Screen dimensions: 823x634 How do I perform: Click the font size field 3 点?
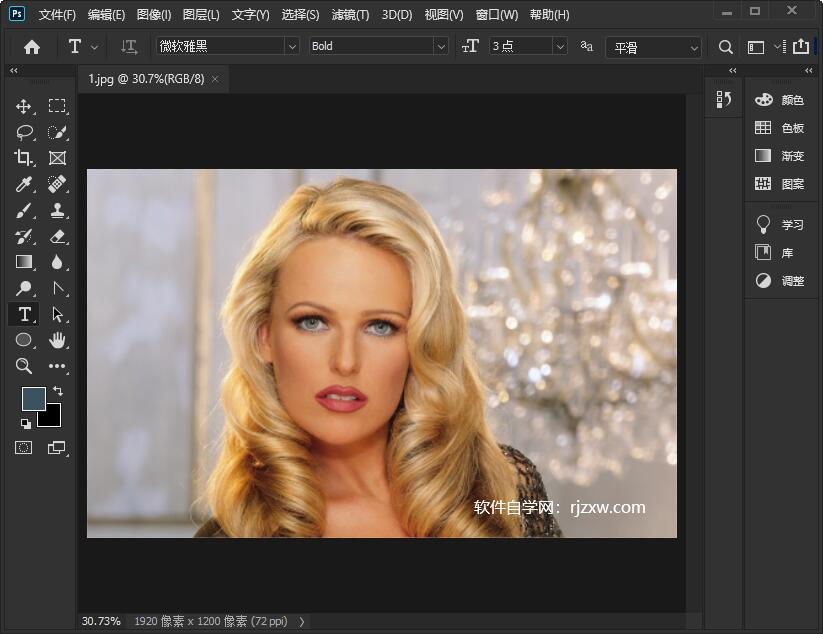[x=521, y=47]
